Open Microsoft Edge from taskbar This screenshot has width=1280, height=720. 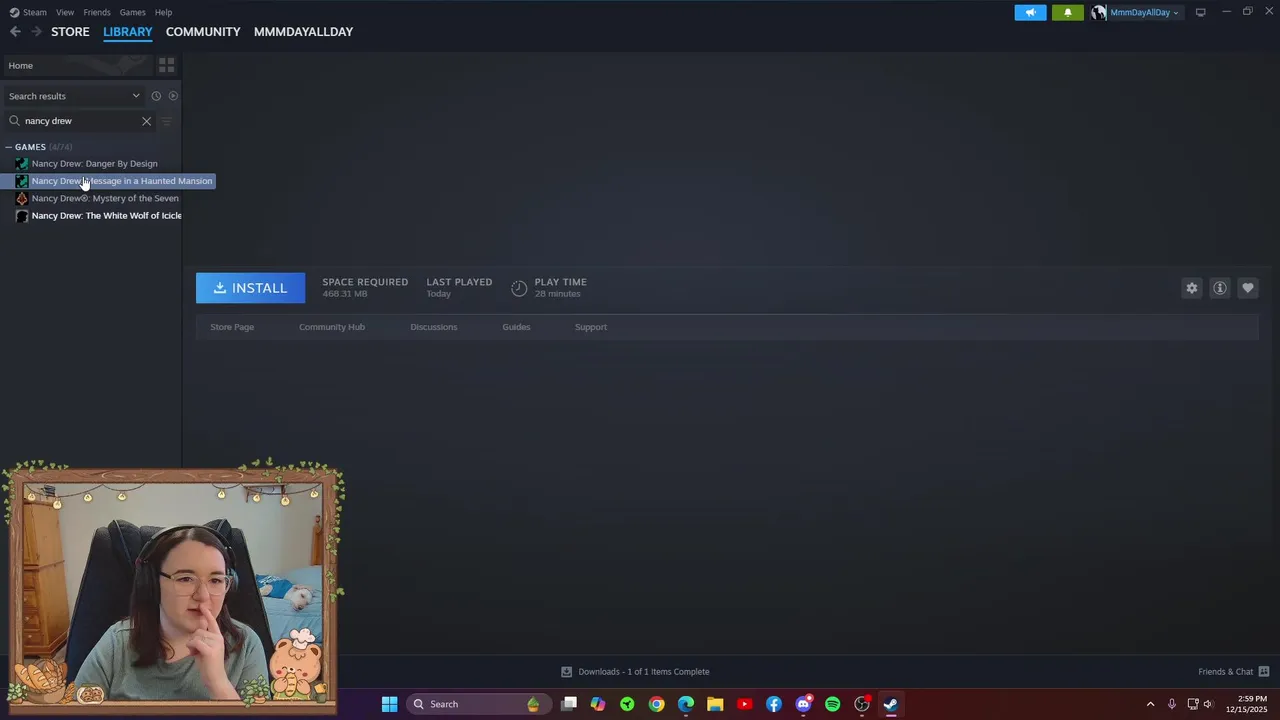686,704
